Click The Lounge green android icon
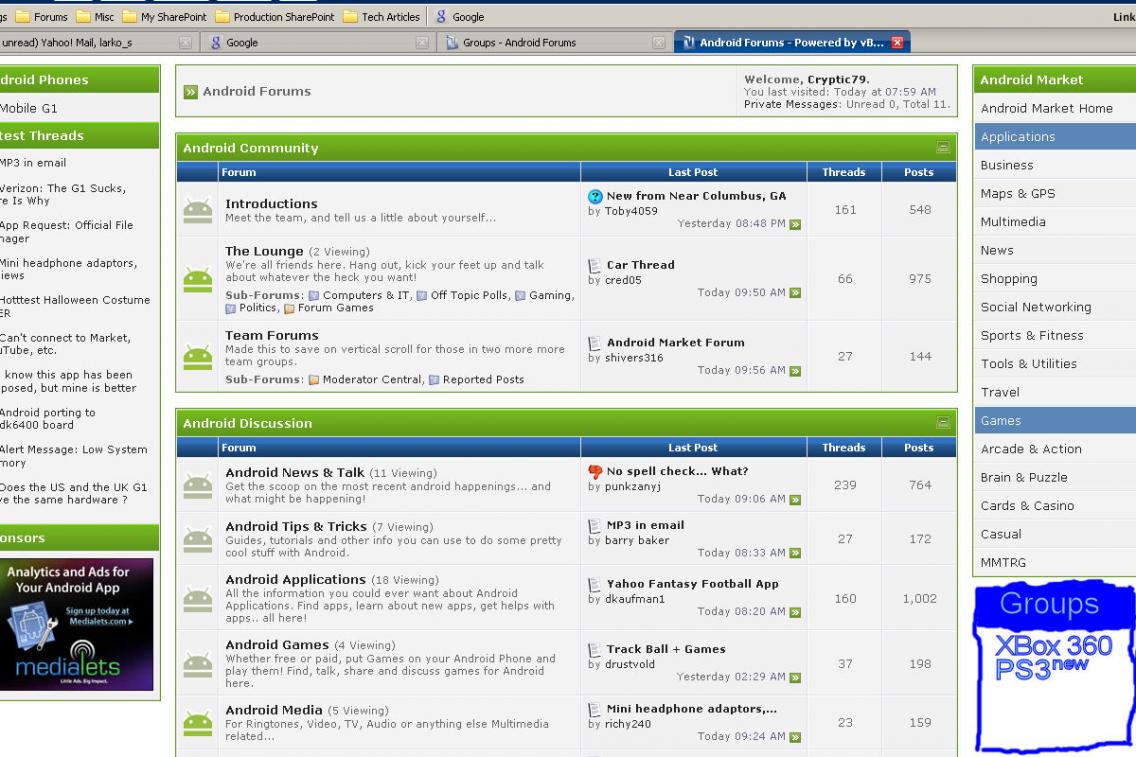 click(x=199, y=280)
